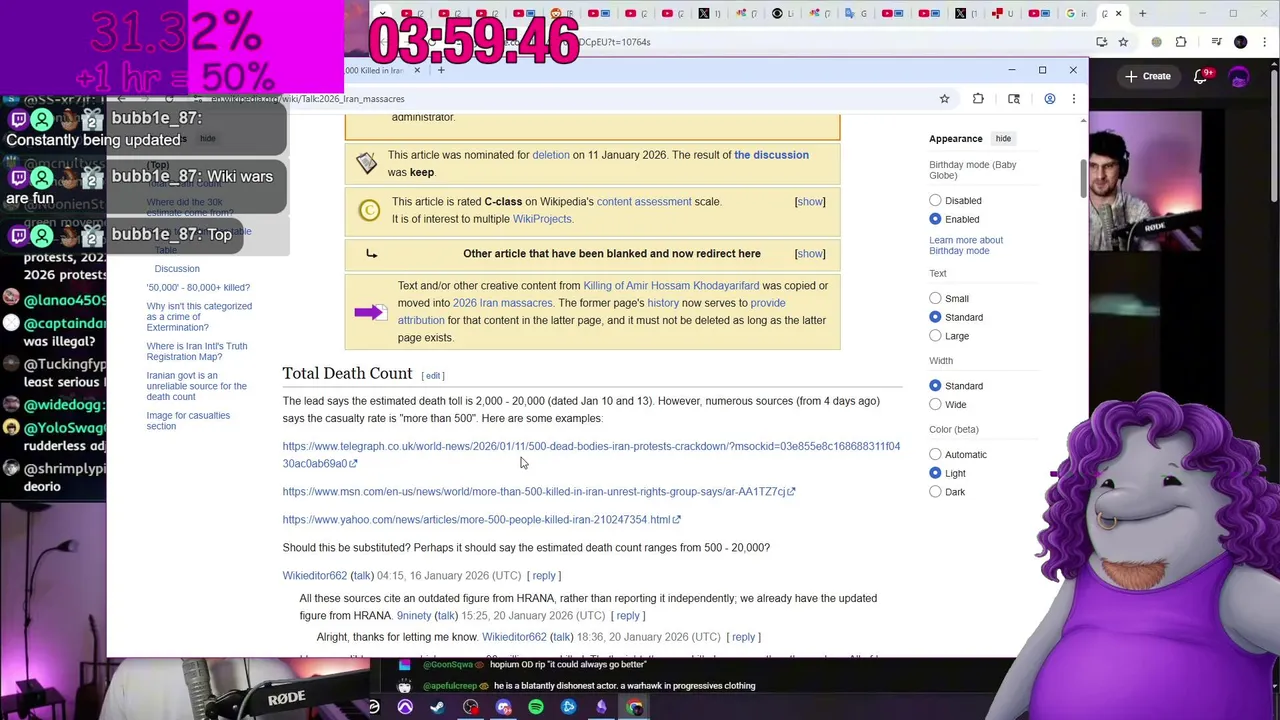Viewport: 1280px width, 720px height.
Task: Open Chrome profile icon in Wikipedia window
Action: pos(1049,99)
